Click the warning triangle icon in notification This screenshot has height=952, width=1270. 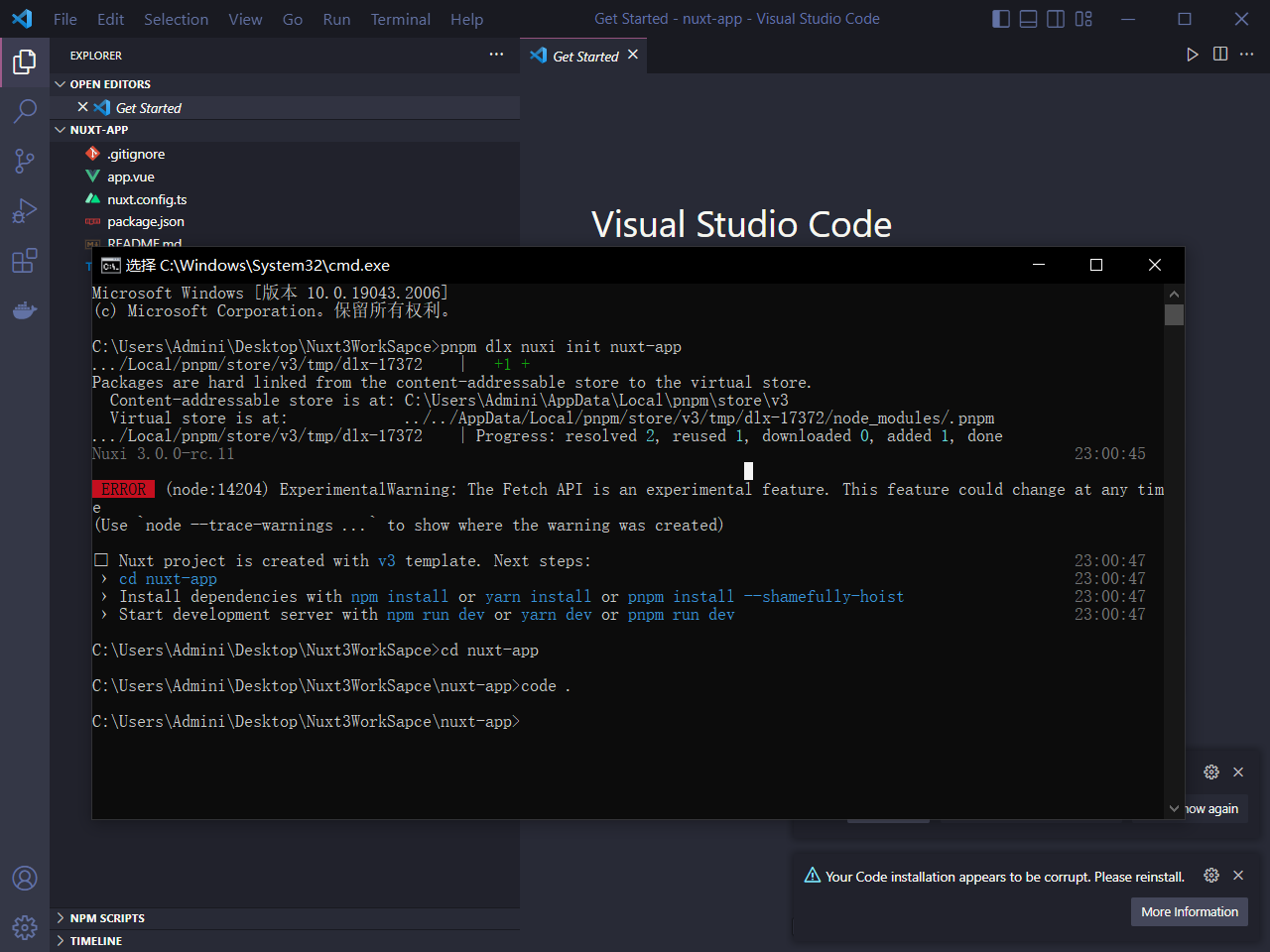click(x=813, y=875)
